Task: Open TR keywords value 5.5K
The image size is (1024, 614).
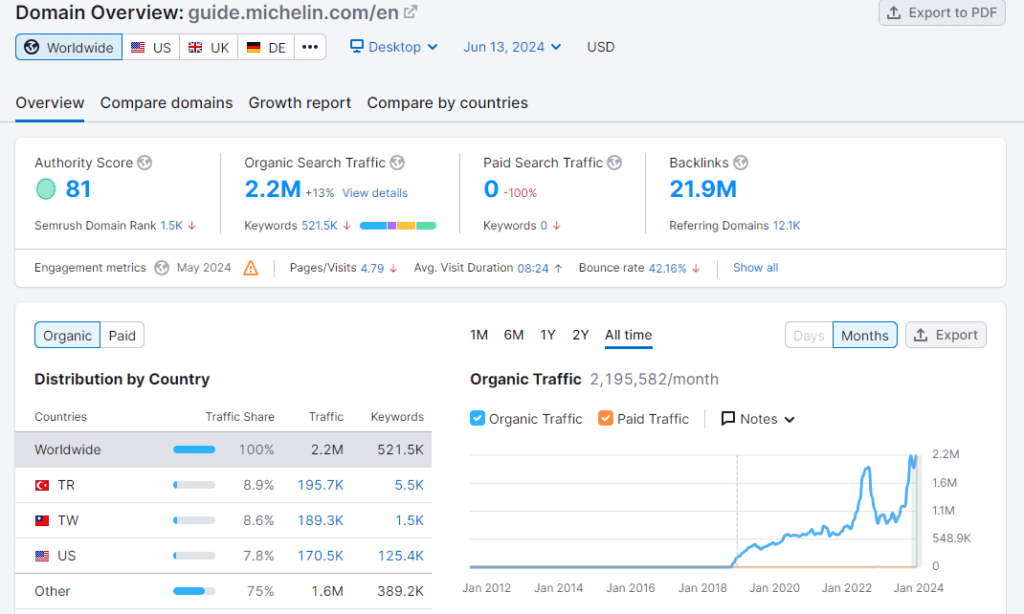Action: (409, 485)
